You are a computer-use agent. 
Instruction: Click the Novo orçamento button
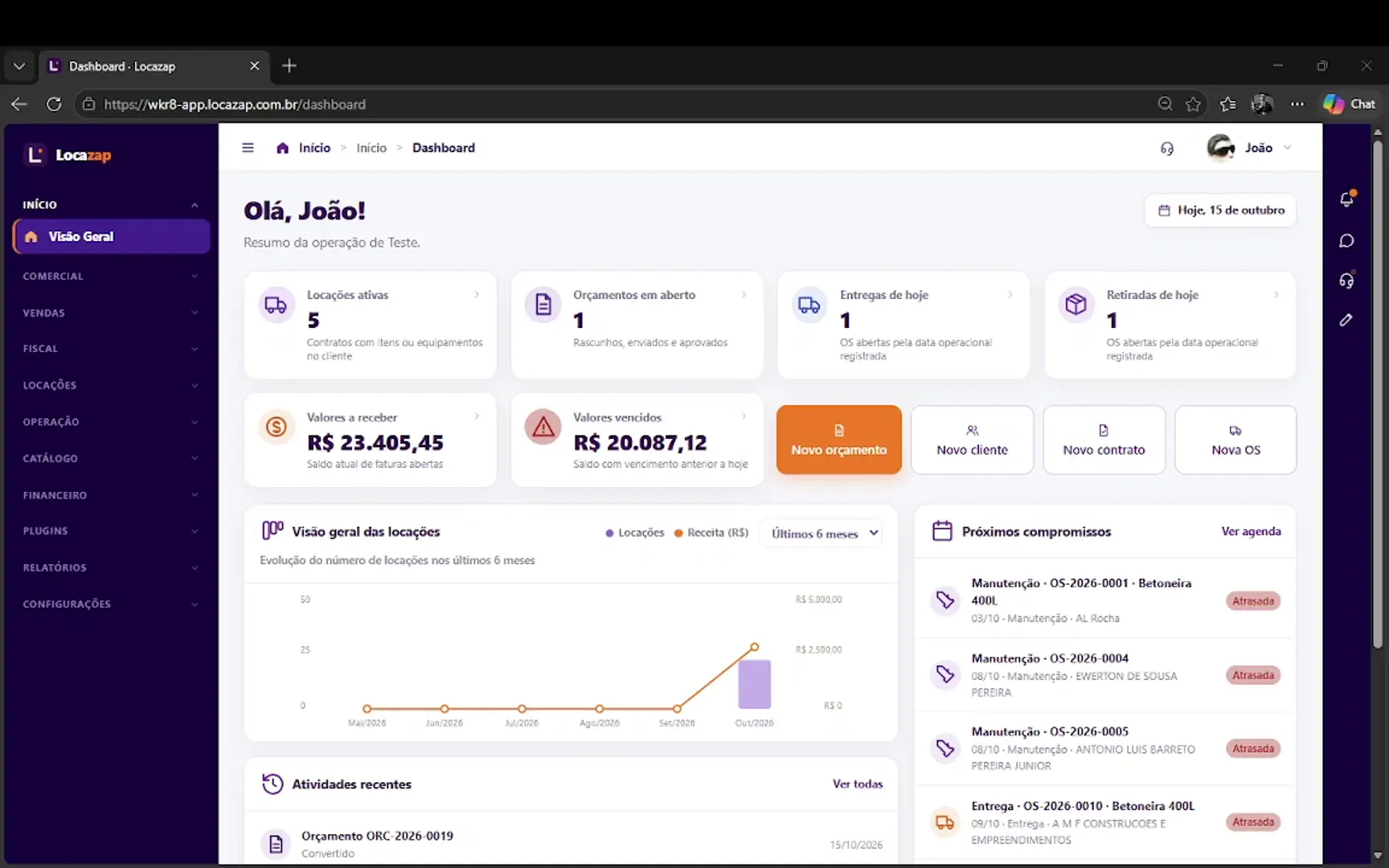click(838, 440)
